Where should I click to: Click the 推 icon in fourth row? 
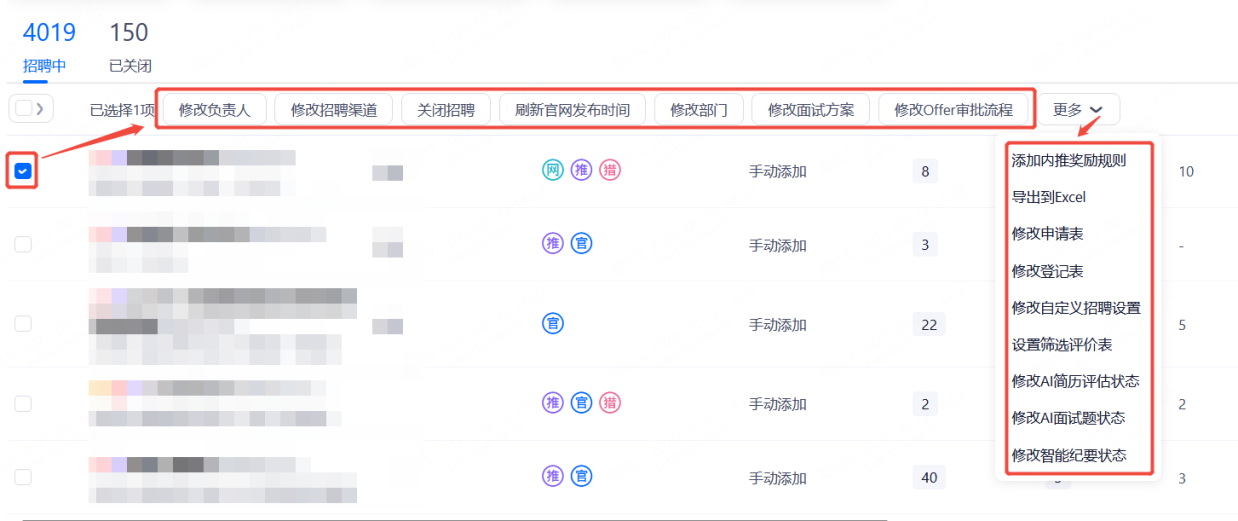[x=552, y=403]
